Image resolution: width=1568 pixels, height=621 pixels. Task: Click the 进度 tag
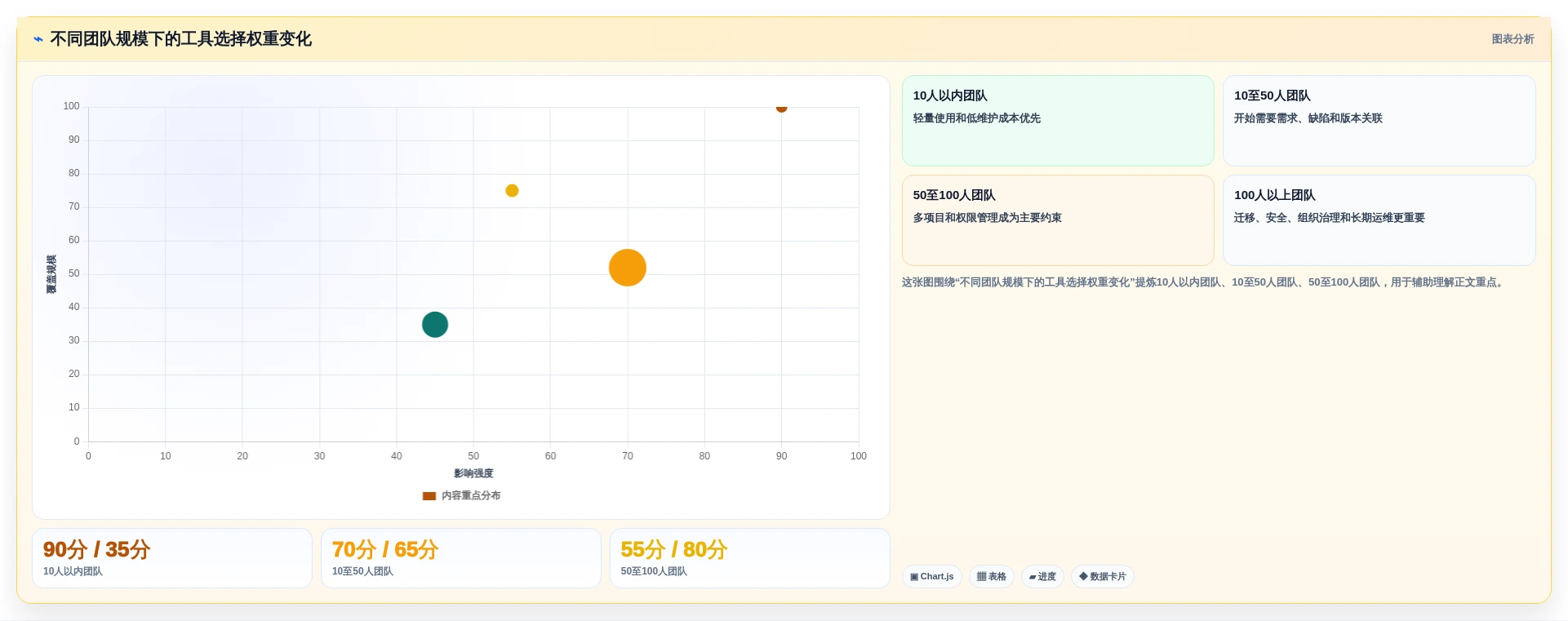click(1042, 577)
